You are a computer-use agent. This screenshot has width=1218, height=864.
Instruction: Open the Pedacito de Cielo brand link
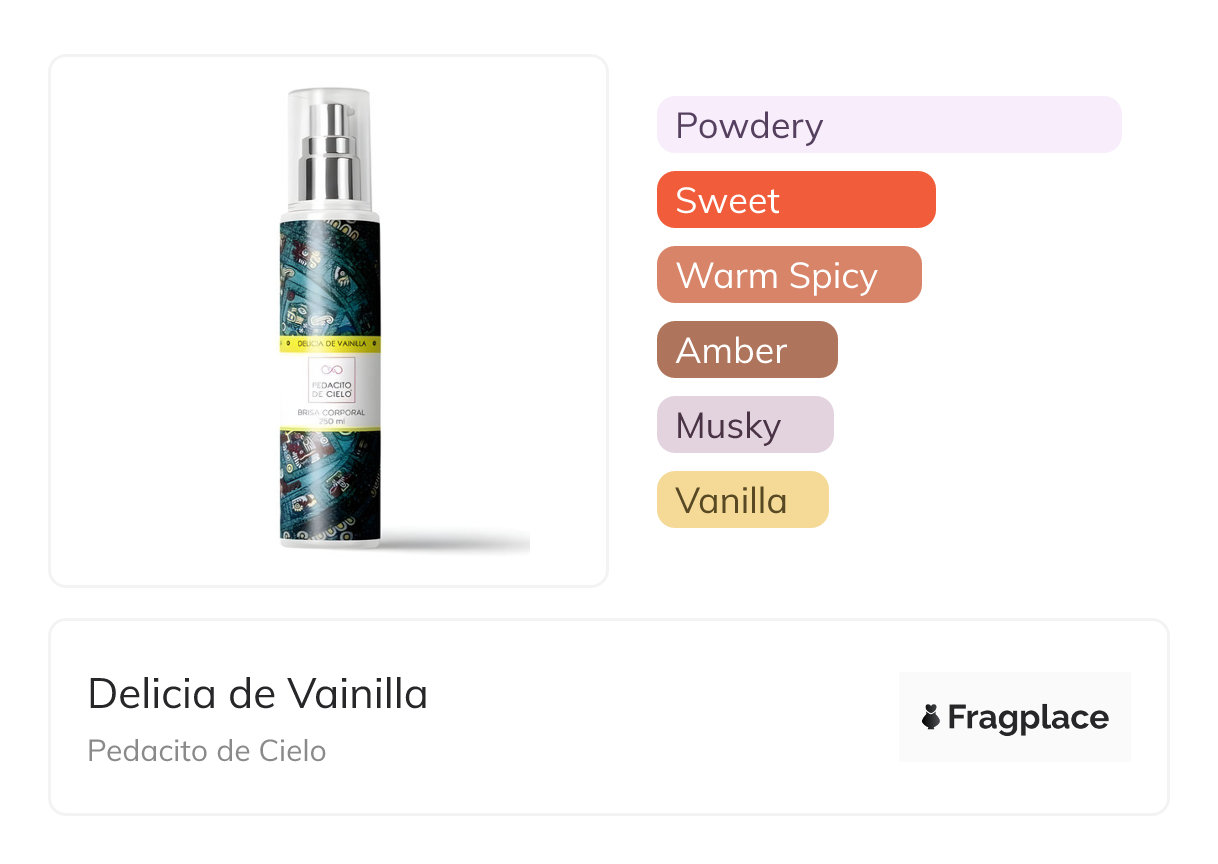(207, 751)
